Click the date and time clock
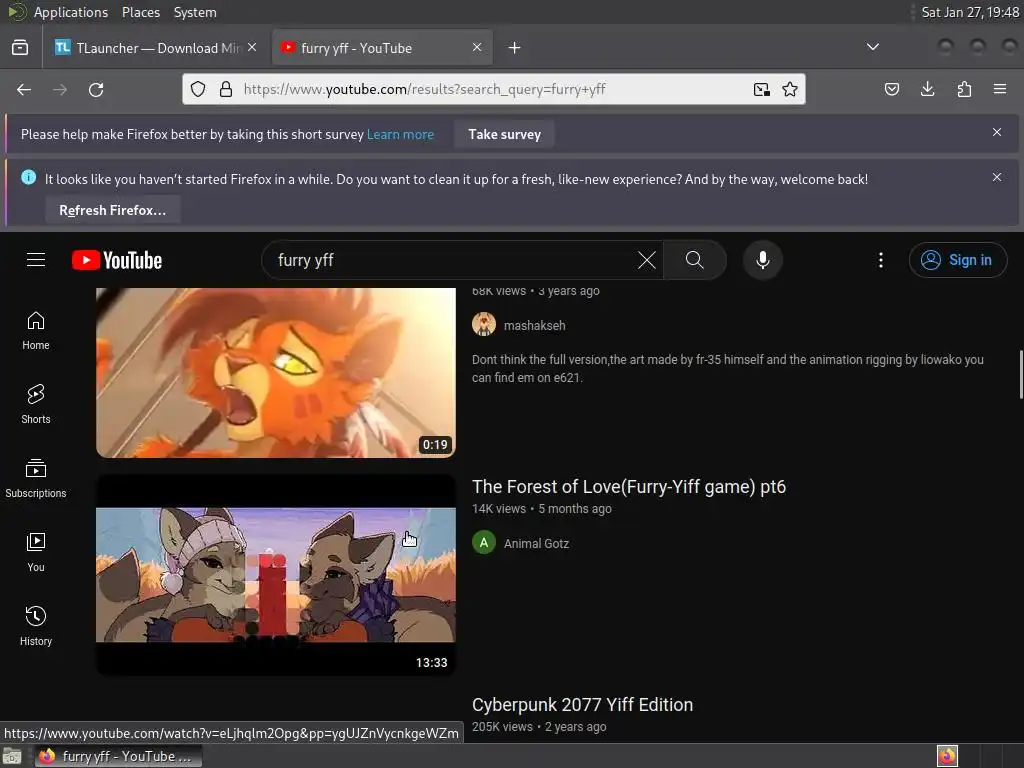The image size is (1024, 768). (969, 12)
